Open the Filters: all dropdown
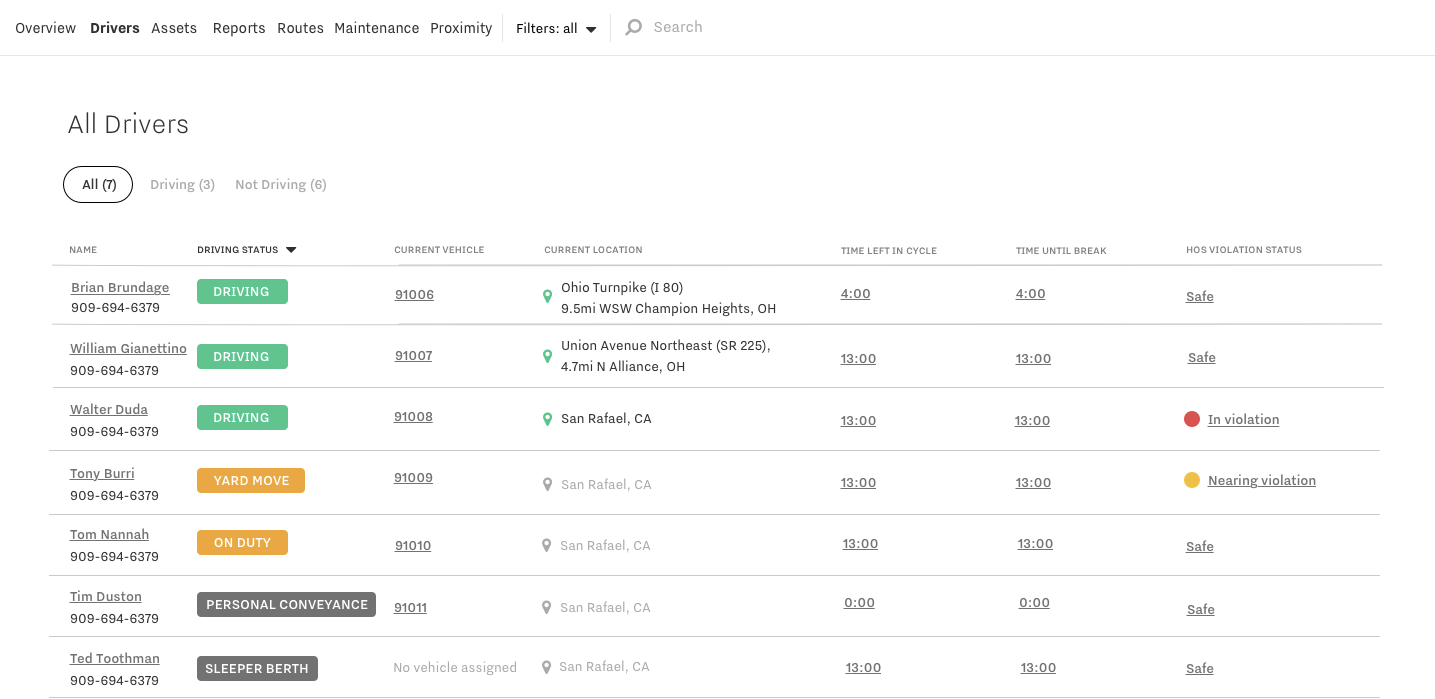 (556, 28)
